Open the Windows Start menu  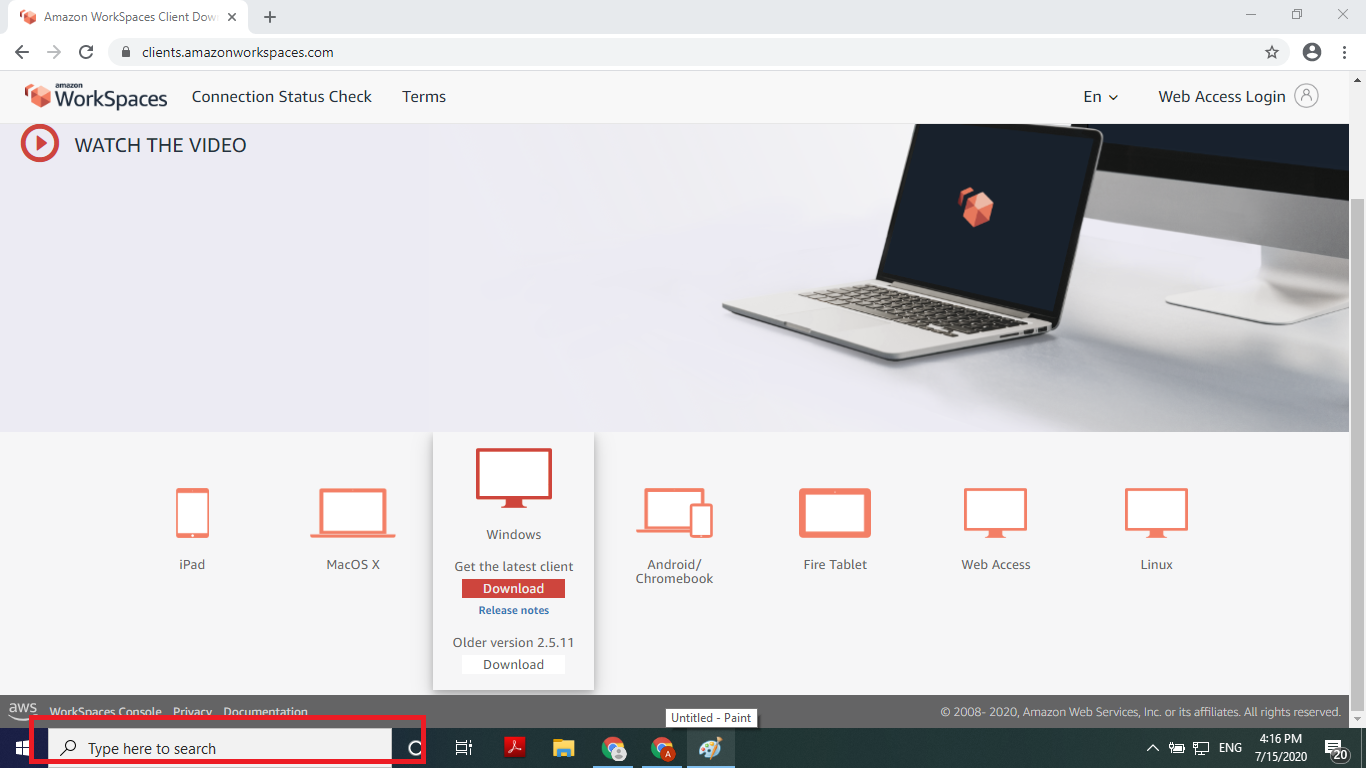[22, 748]
